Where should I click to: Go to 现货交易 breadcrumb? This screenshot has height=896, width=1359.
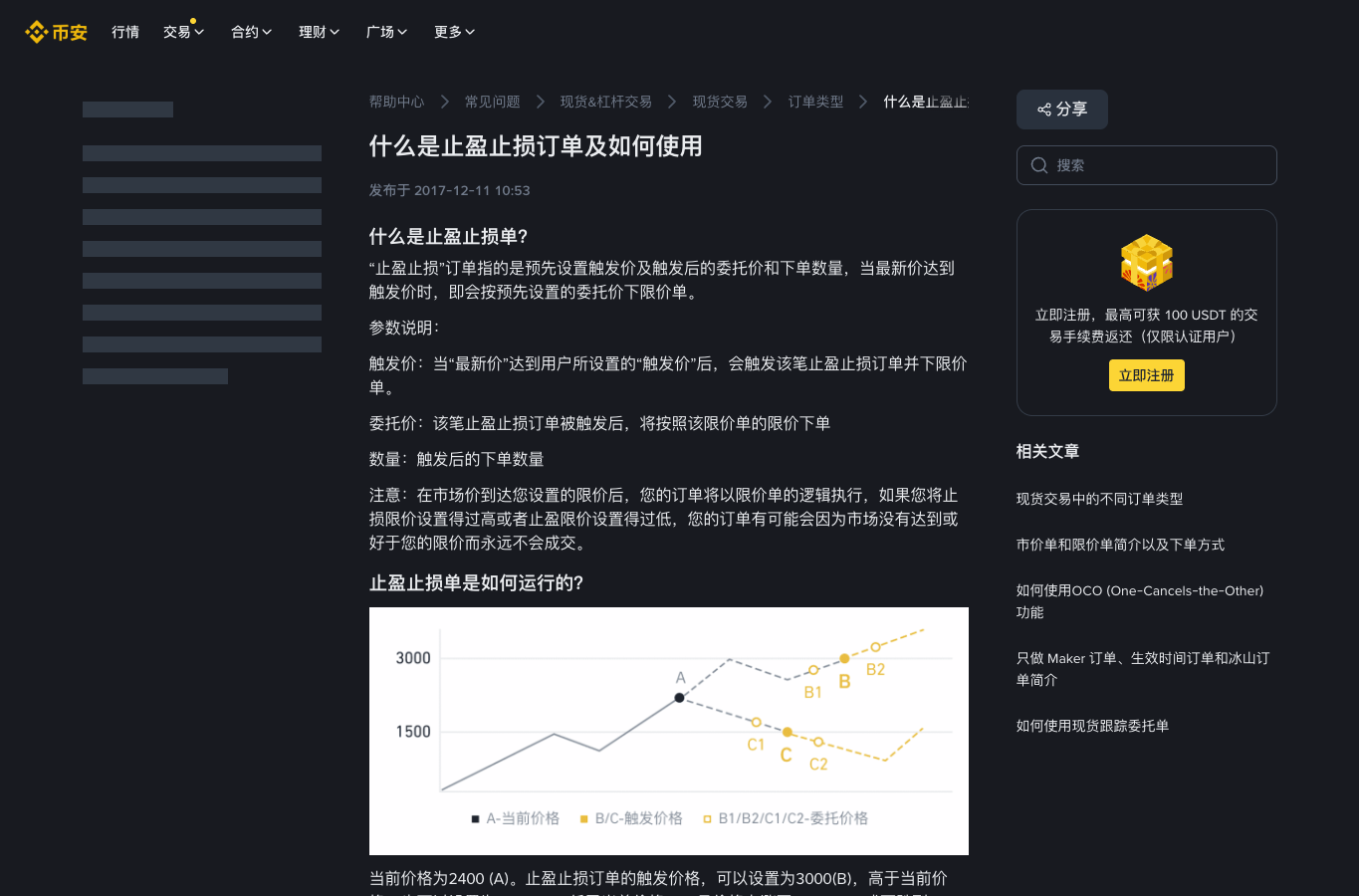coord(721,102)
